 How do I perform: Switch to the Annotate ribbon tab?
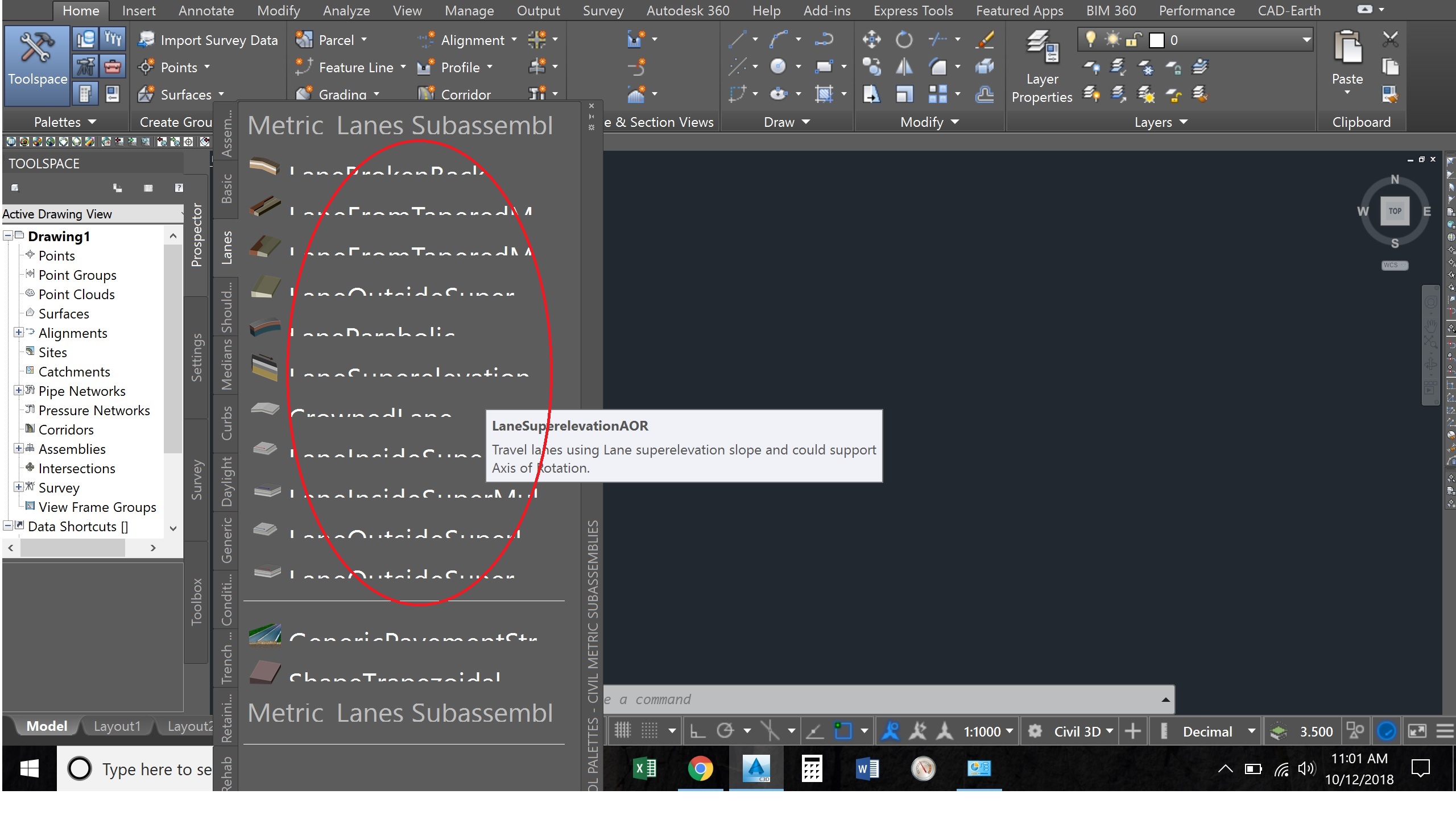[x=206, y=10]
